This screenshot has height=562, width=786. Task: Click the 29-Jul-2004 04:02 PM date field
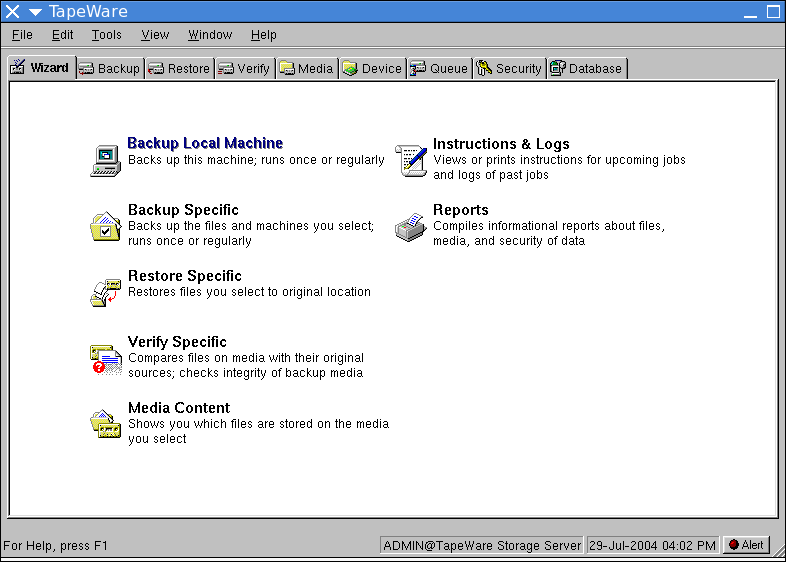tap(653, 545)
